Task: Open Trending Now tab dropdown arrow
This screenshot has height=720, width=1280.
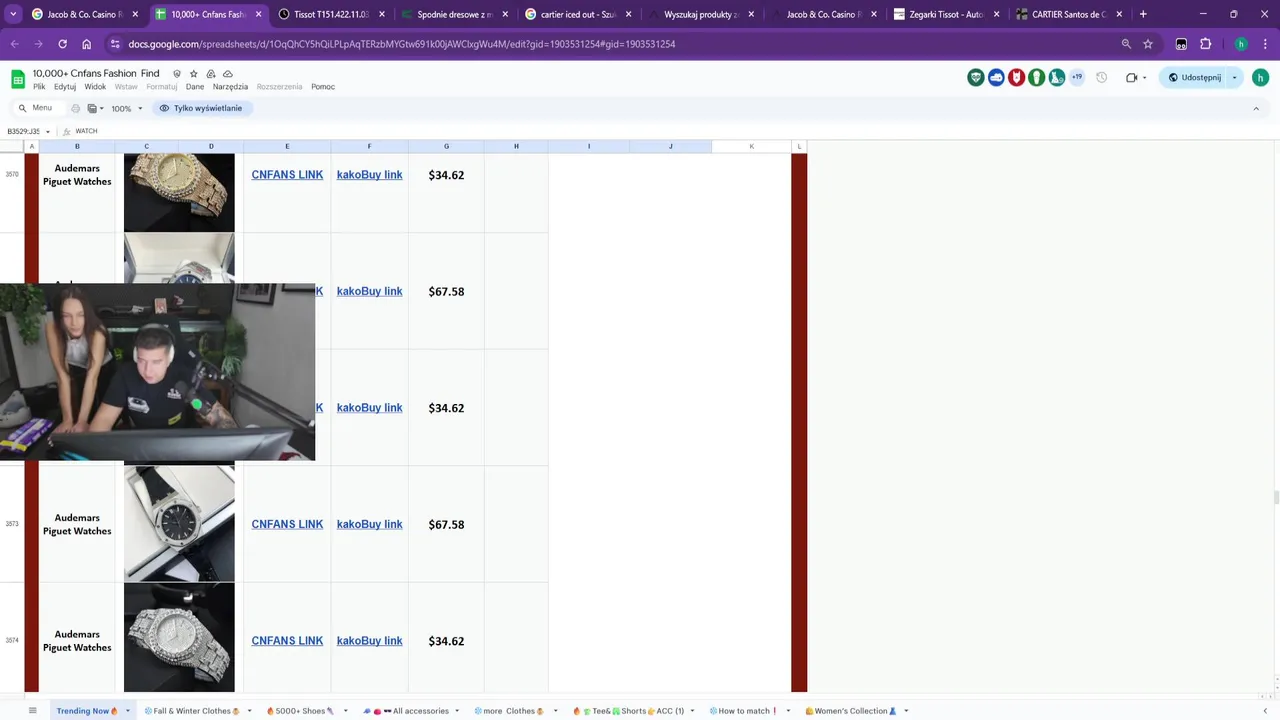Action: coord(128,711)
